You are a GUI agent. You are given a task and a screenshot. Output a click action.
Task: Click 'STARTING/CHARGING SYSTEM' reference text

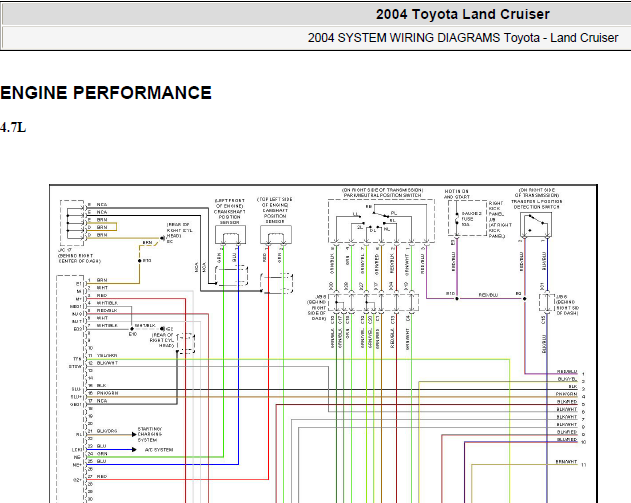150,435
